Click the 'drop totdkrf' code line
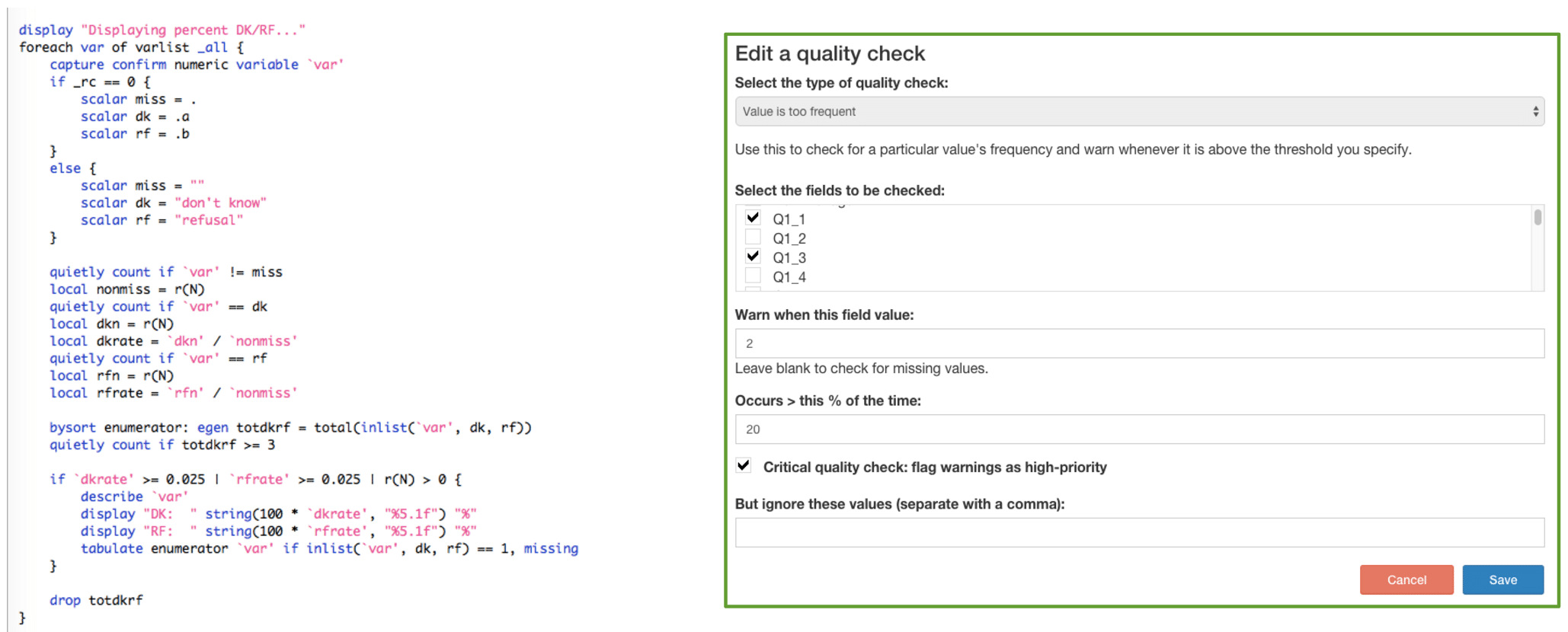The height and width of the screenshot is (632, 1568). 96,600
